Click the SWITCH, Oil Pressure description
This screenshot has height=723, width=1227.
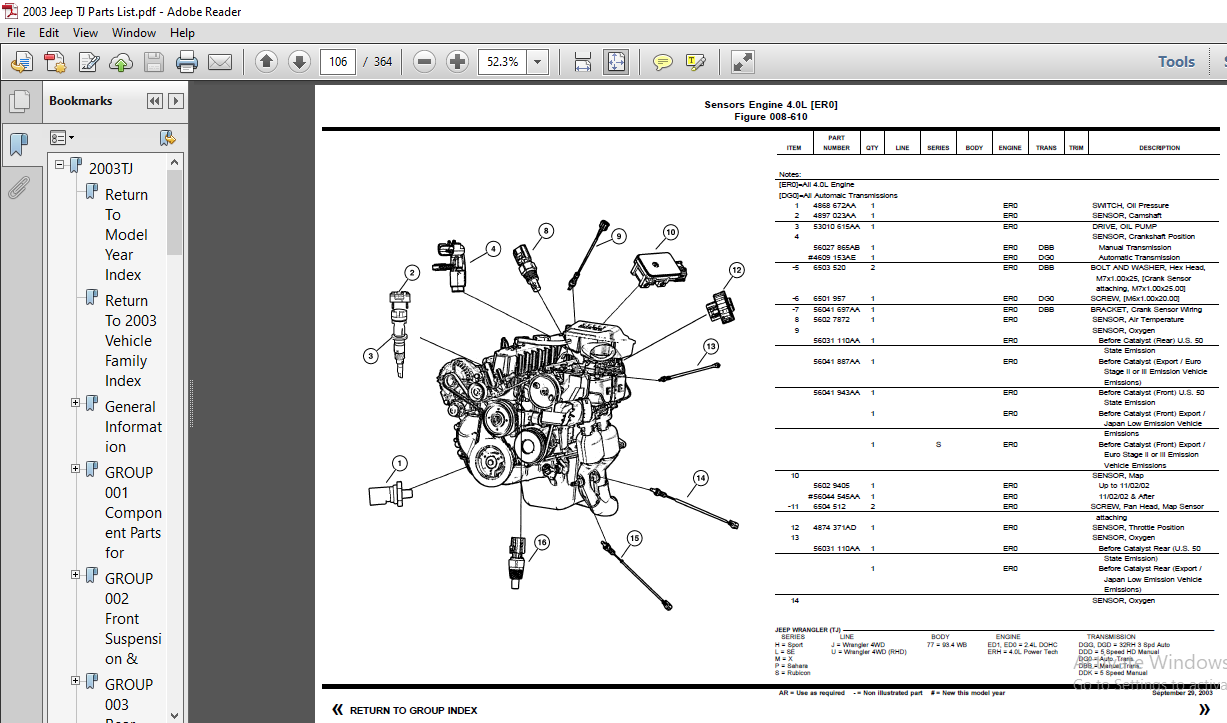(x=1130, y=205)
